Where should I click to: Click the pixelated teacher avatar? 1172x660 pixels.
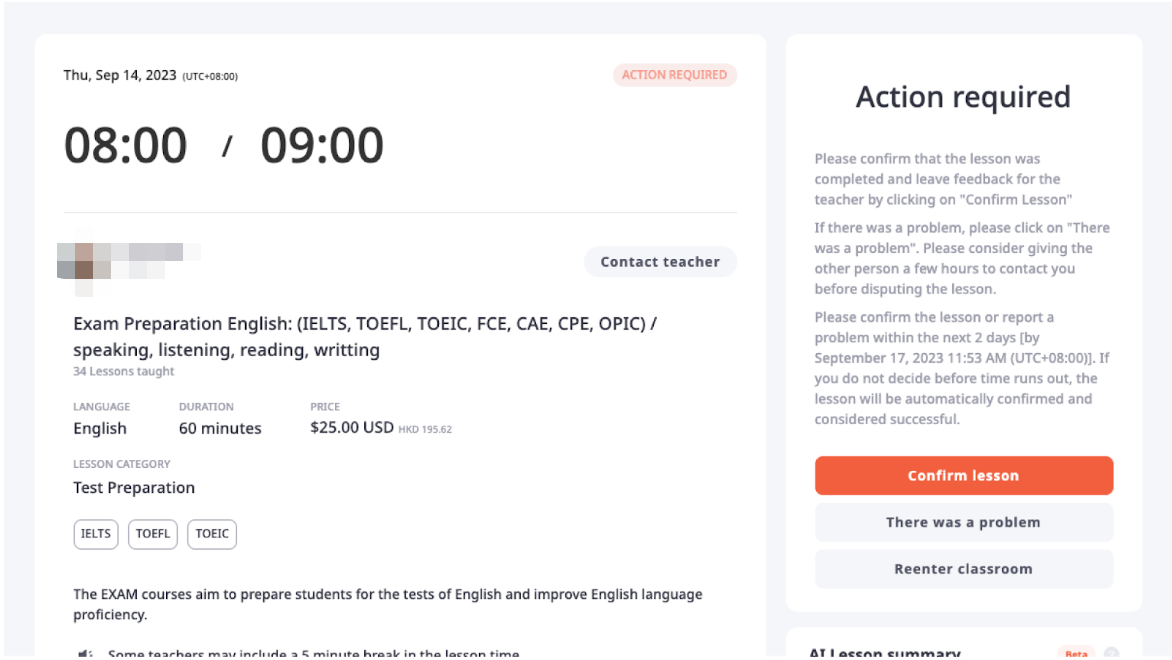pos(83,261)
